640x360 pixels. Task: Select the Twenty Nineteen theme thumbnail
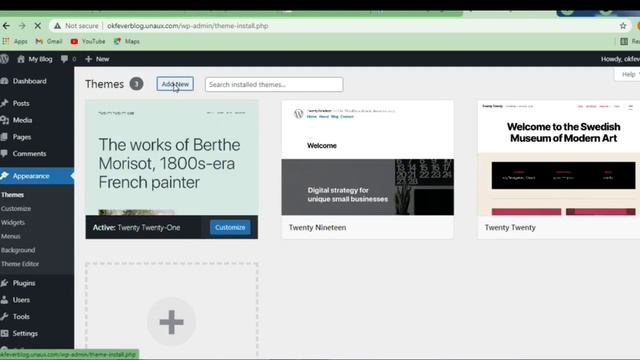point(367,158)
